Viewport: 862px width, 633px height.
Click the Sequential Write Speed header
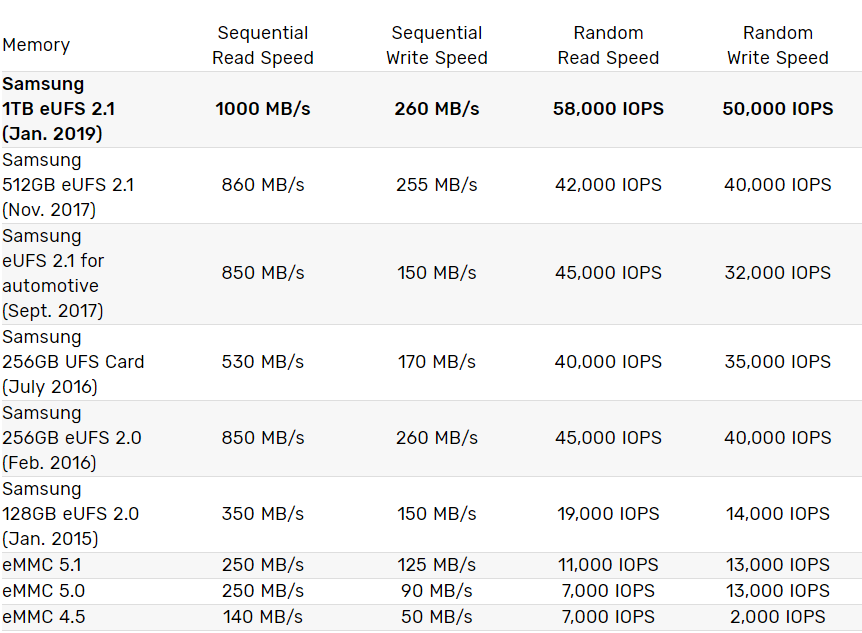tap(436, 45)
